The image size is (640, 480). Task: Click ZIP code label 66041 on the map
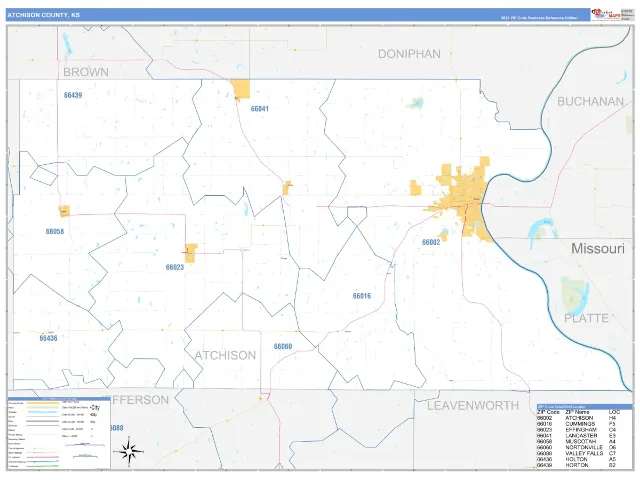(x=260, y=109)
